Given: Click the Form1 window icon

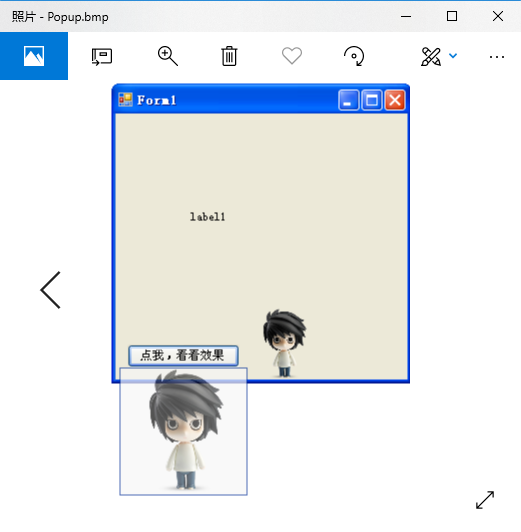Looking at the screenshot, I should pos(125,100).
